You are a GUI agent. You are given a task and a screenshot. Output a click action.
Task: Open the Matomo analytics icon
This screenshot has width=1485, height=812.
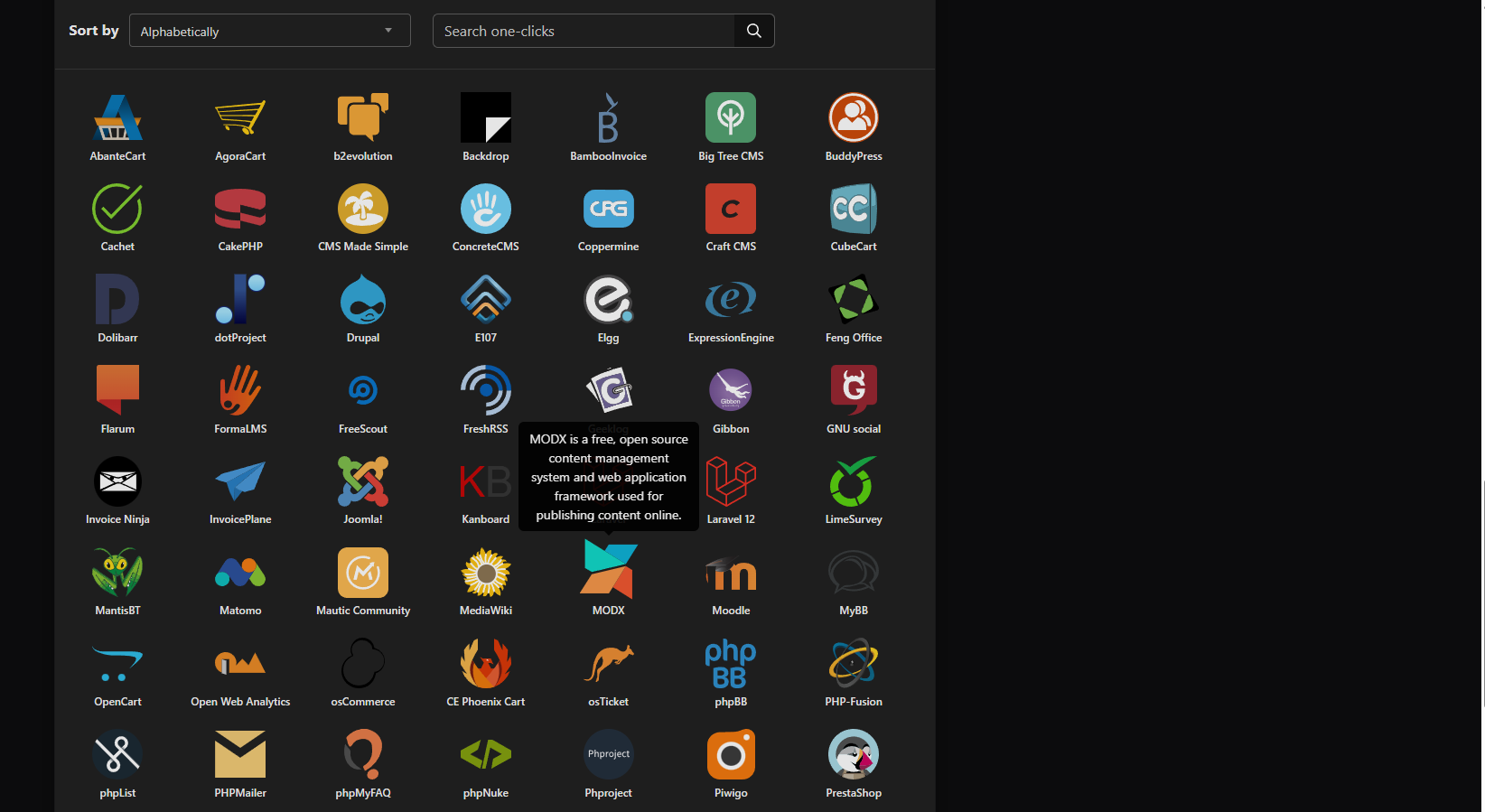240,573
